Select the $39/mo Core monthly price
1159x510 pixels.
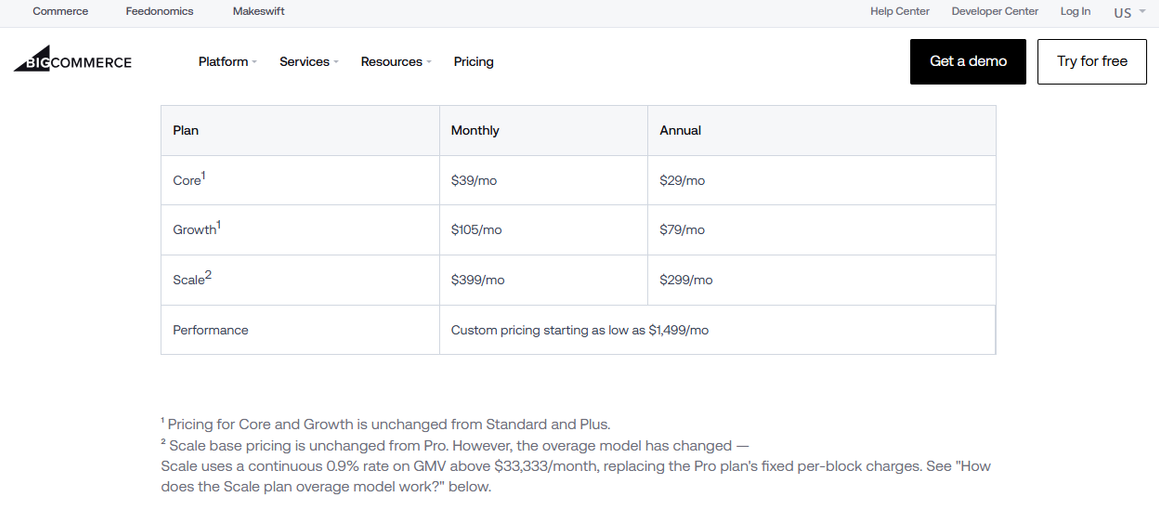tap(474, 181)
